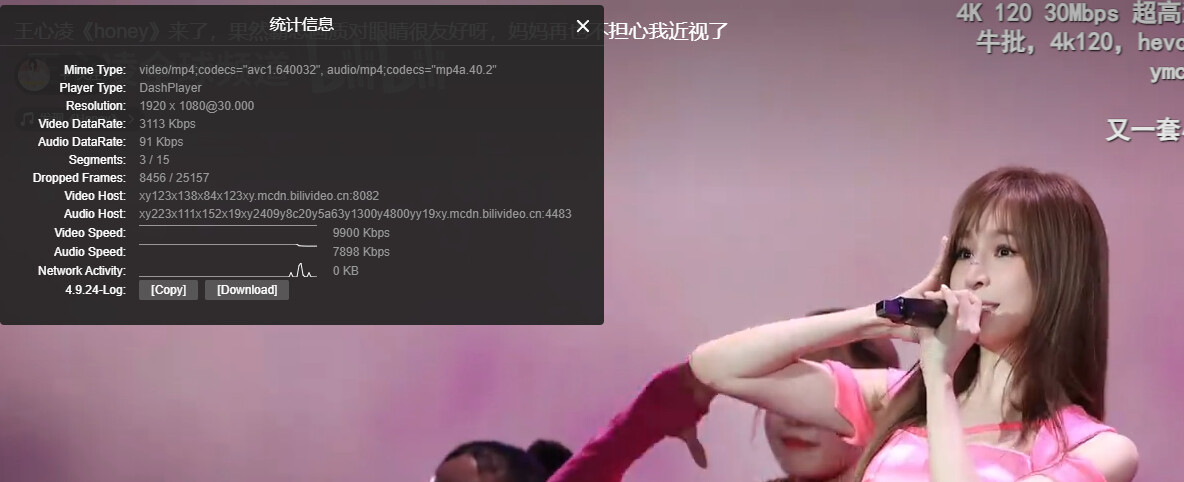Click the Segments label
1184x482 pixels.
(97, 160)
